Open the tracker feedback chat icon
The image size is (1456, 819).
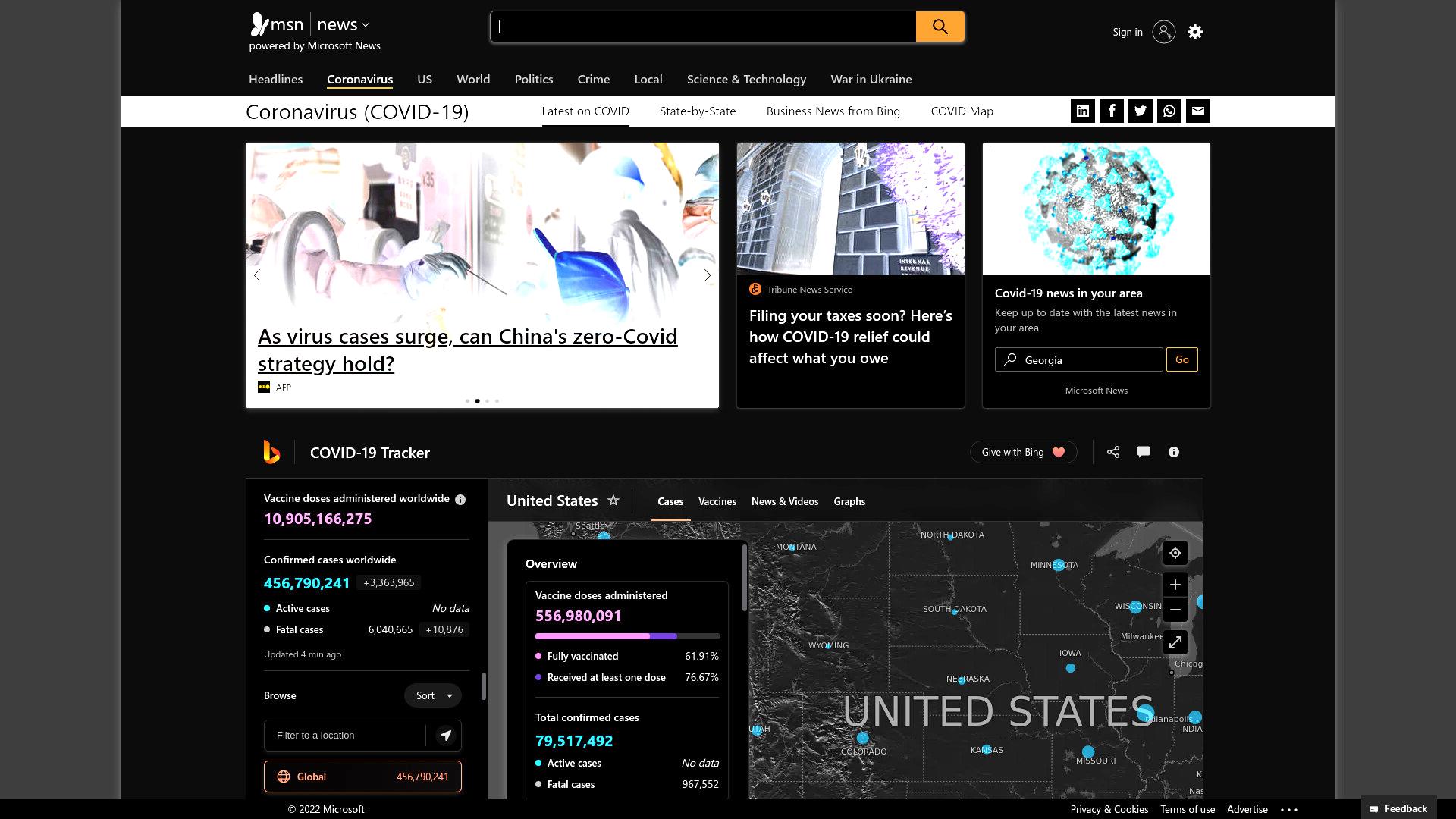click(1144, 452)
